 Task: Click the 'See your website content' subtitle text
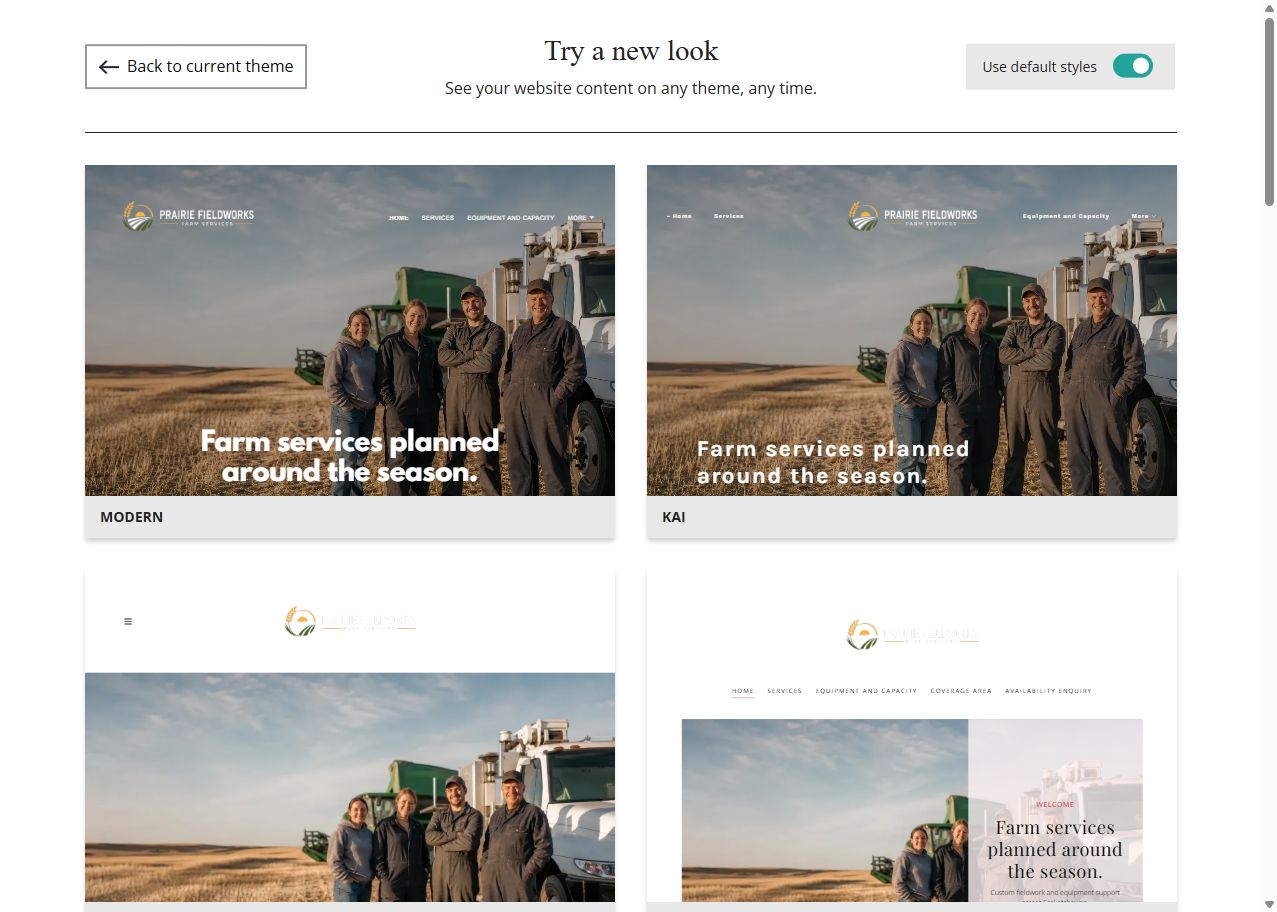point(631,88)
